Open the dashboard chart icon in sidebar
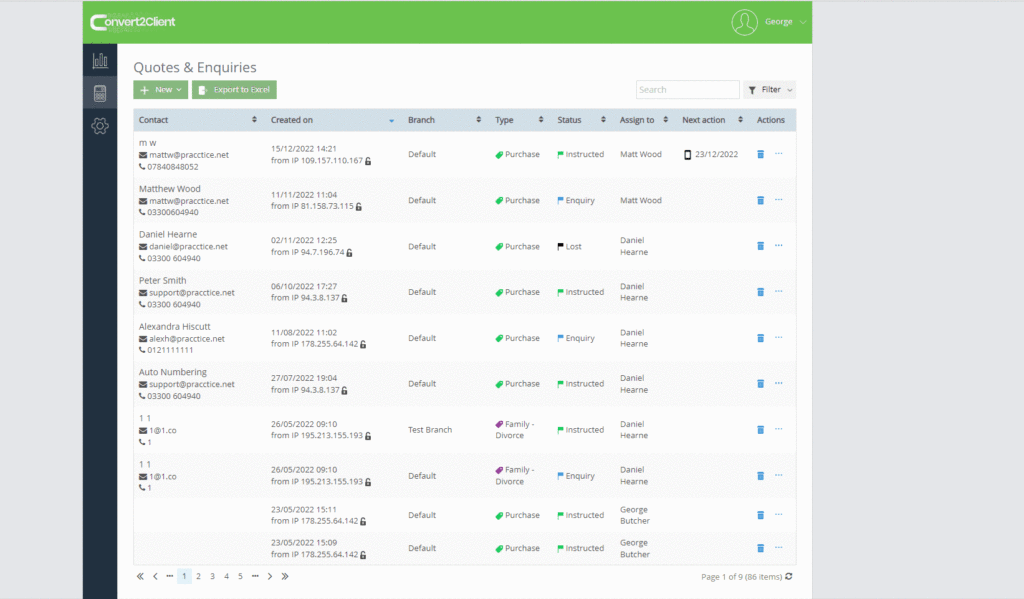This screenshot has width=1024, height=599. click(x=100, y=61)
